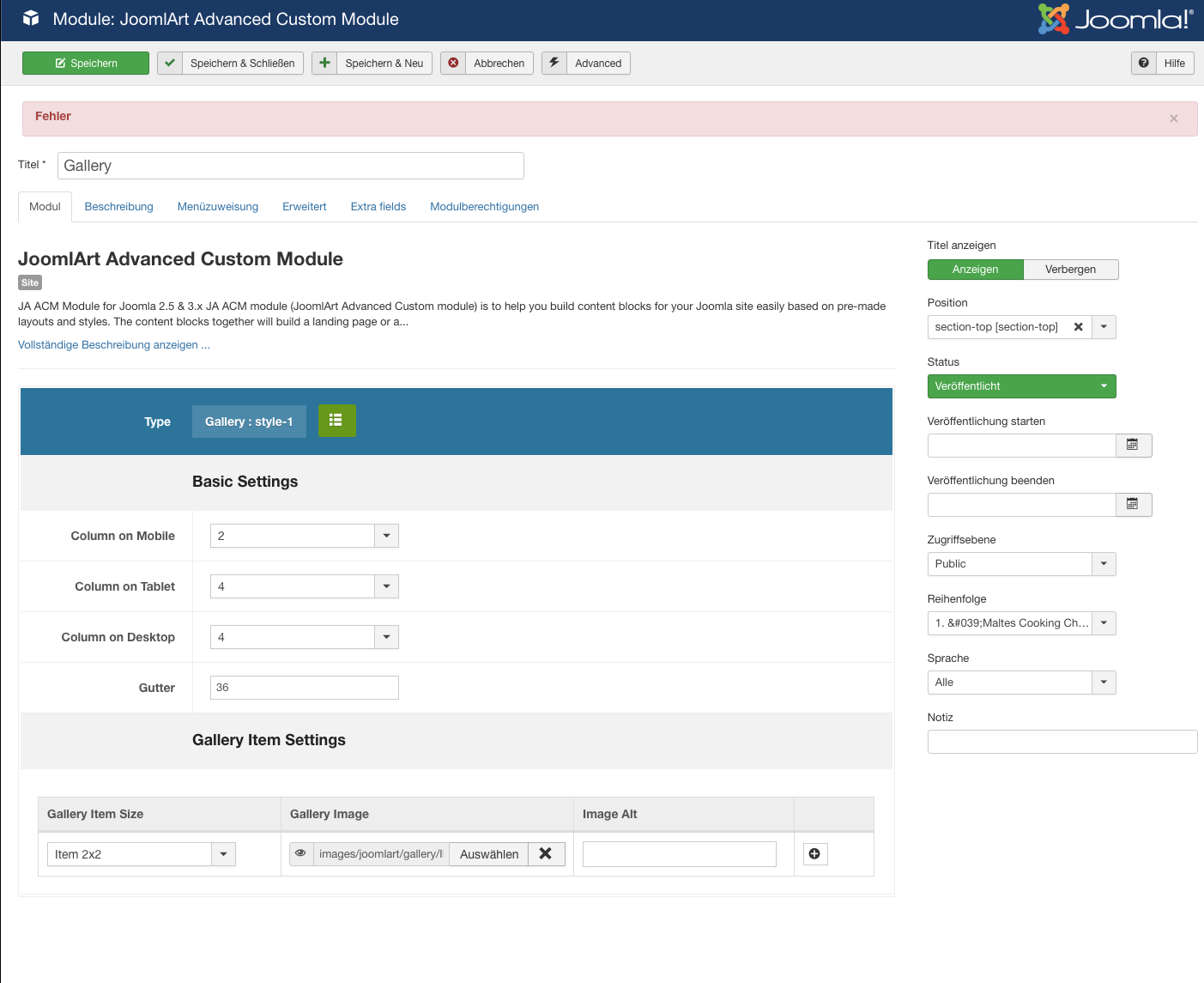Clear the gallery image with X button

[x=546, y=853]
